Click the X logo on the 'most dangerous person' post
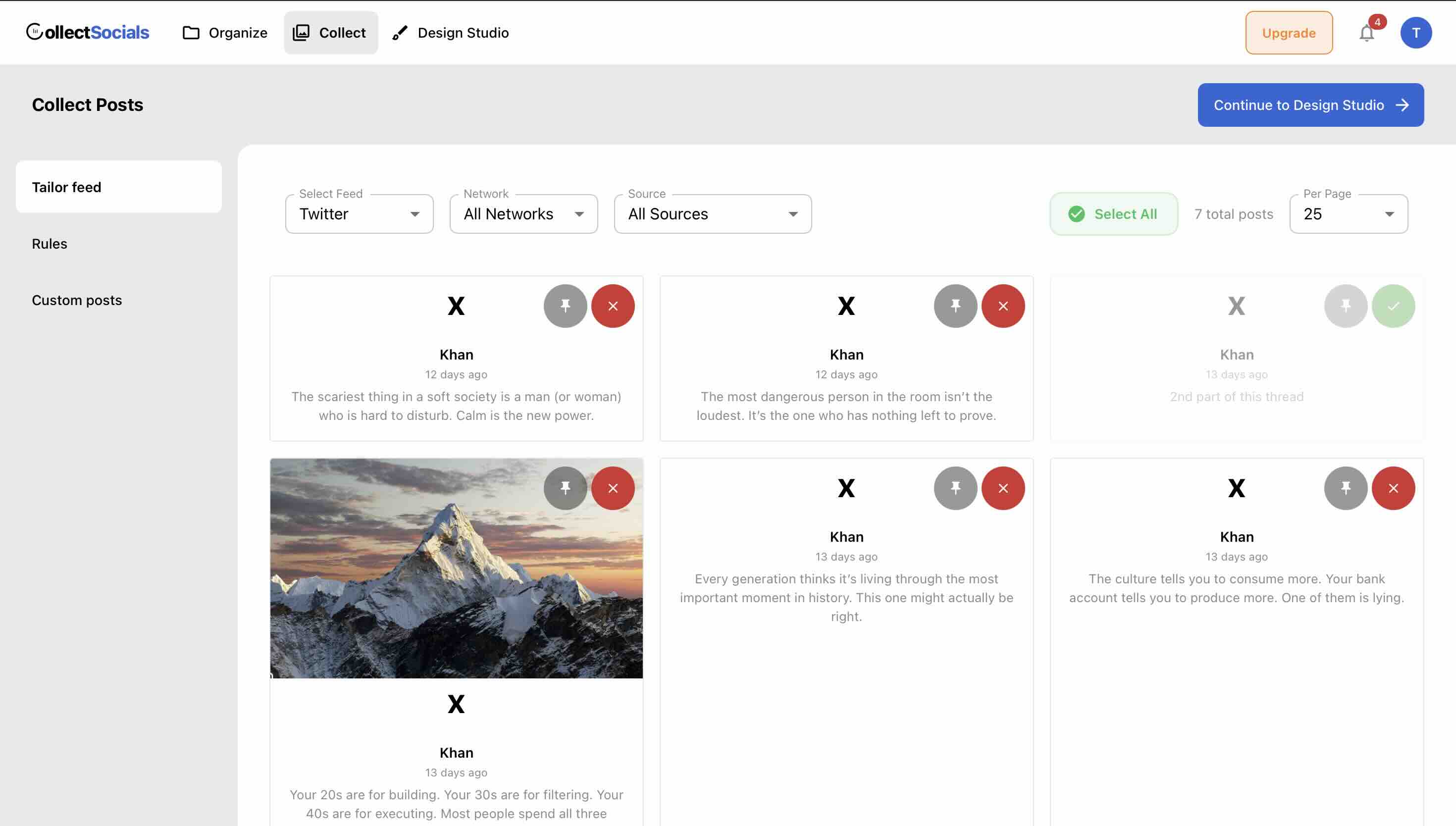Image resolution: width=1456 pixels, height=826 pixels. pyautogui.click(x=846, y=306)
